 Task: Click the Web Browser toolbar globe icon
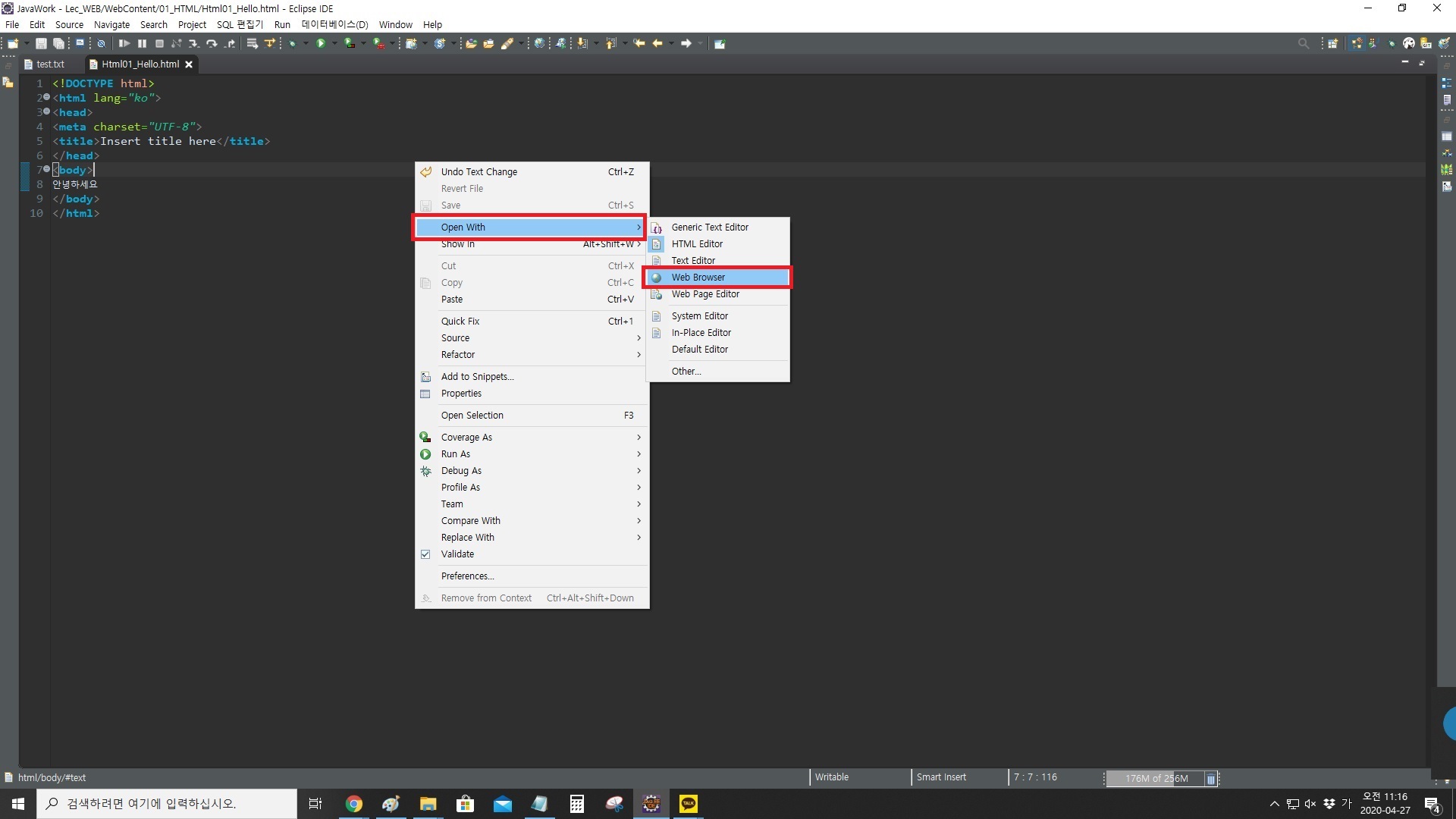pyautogui.click(x=539, y=44)
